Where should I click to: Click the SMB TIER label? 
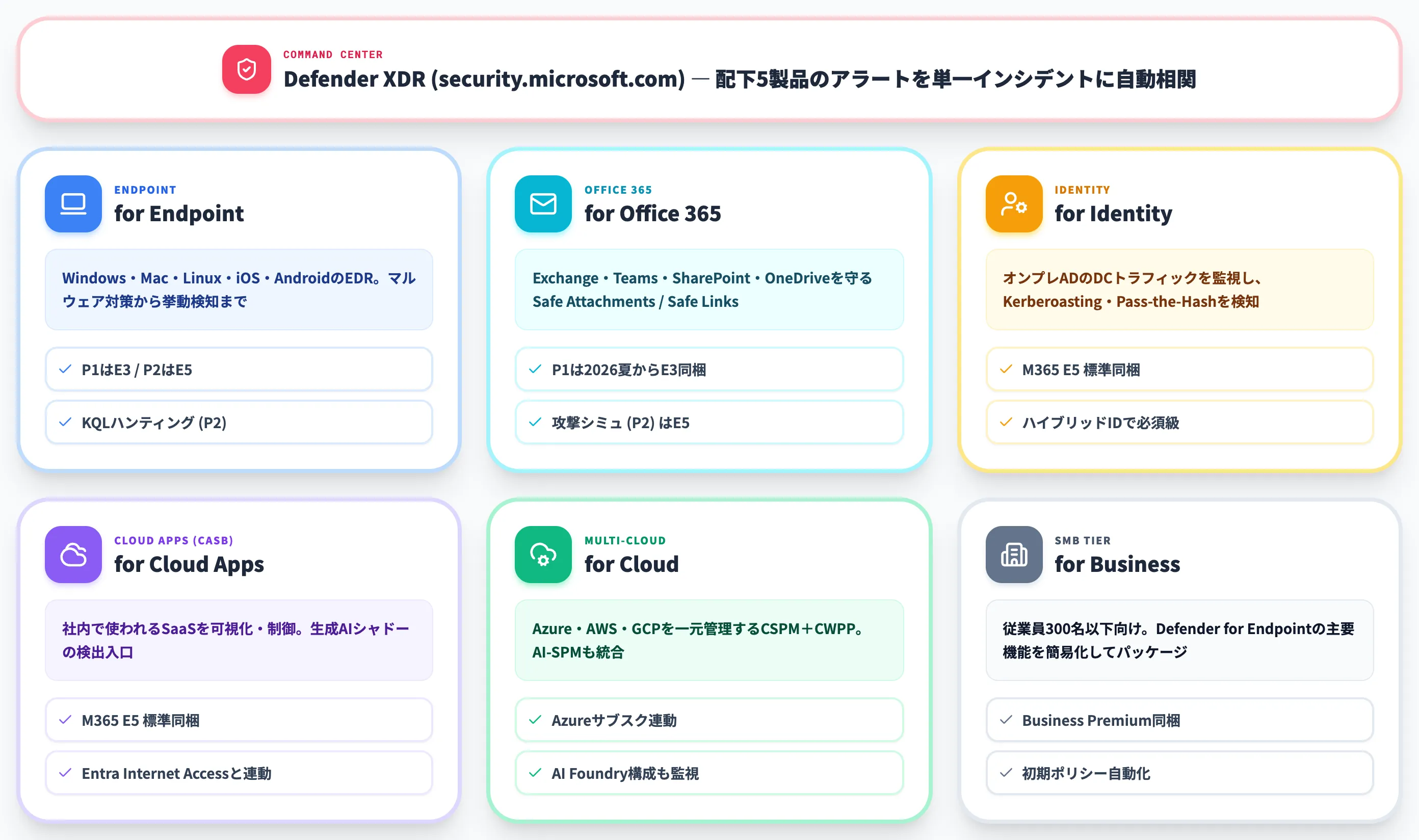(x=1082, y=541)
